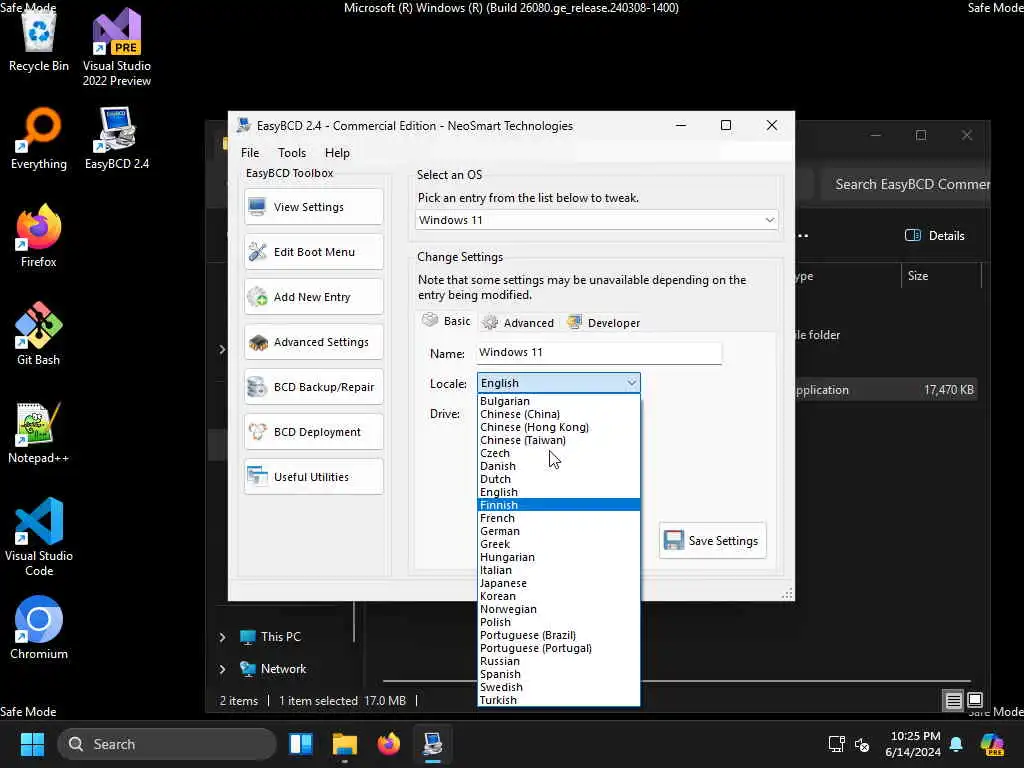
Task: Choose Portuguese (Brazil) locale
Action: 558,635
